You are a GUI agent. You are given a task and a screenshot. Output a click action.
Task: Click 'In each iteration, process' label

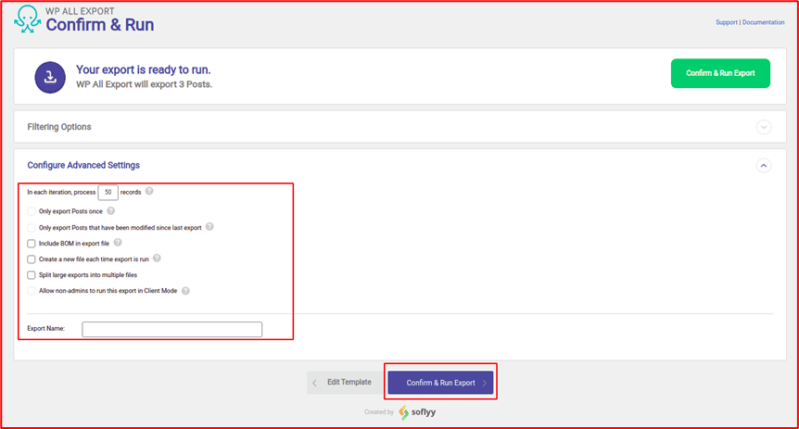pos(61,192)
